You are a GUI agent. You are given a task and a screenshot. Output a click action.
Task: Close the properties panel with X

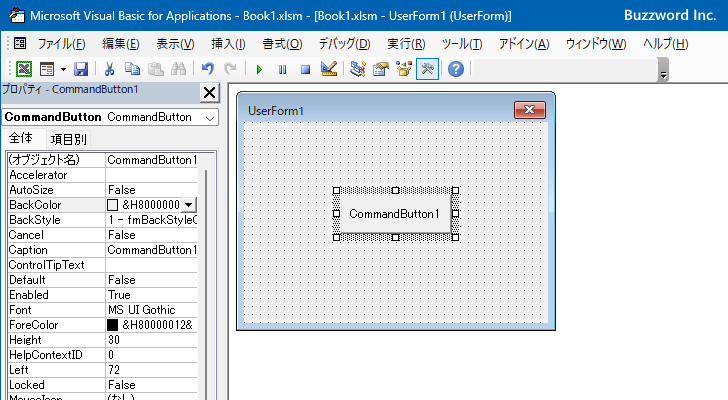(x=209, y=93)
